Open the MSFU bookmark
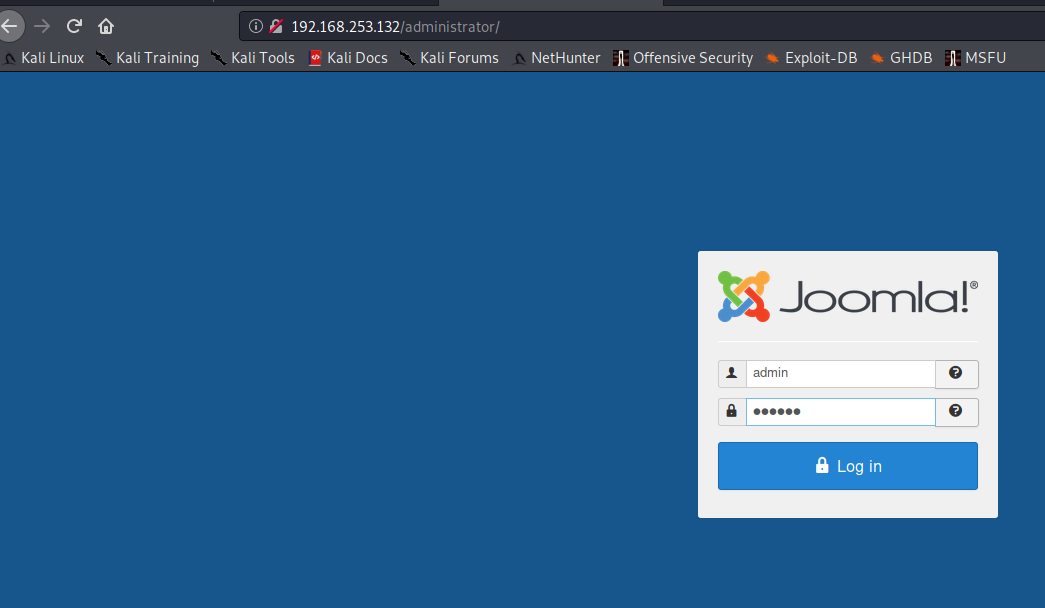This screenshot has width=1045, height=608. [x=976, y=58]
